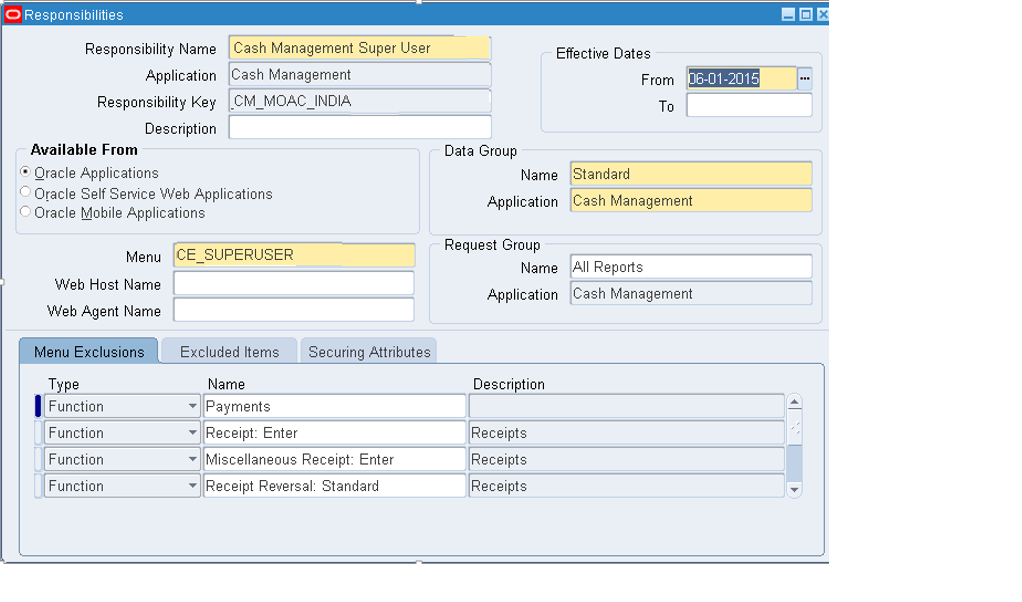1022x602 pixels.
Task: Open the date picker for Effective From date
Action: tap(808, 77)
